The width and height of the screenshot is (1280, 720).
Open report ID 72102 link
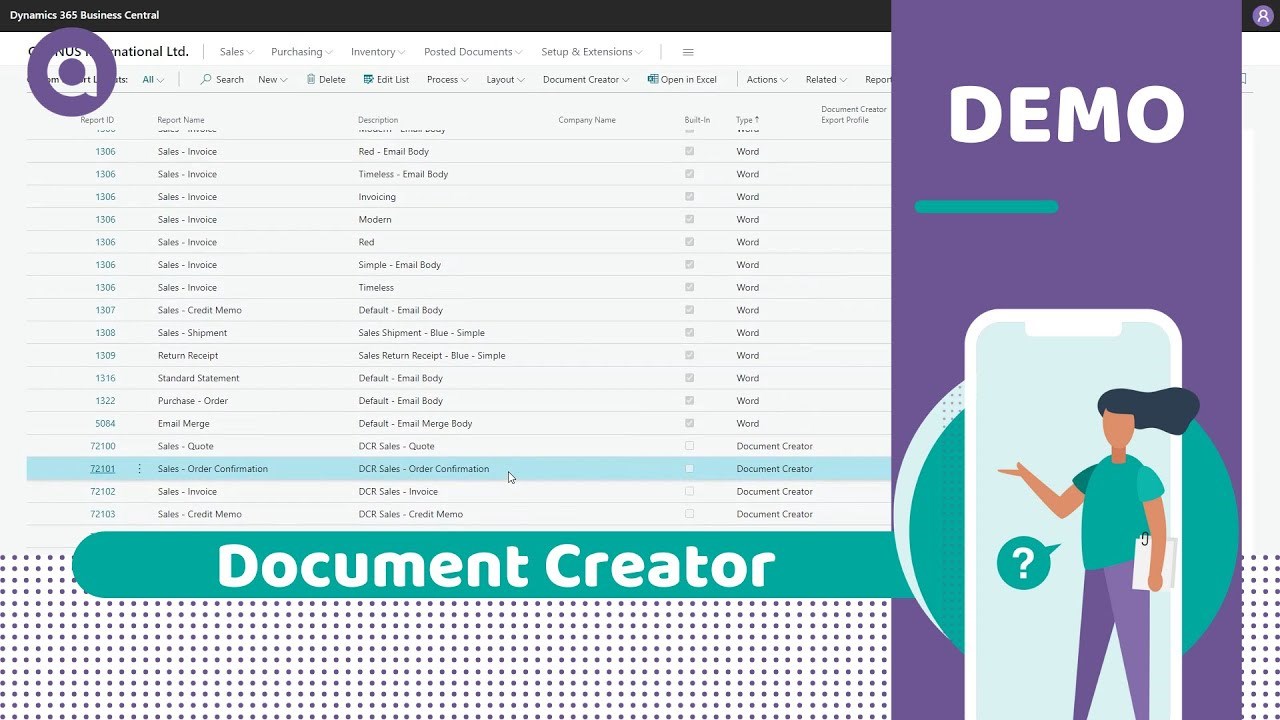pos(102,492)
